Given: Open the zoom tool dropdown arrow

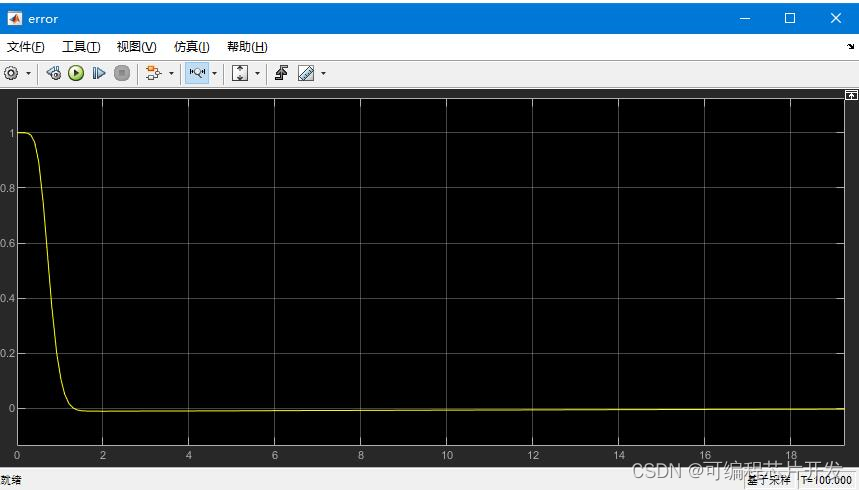Looking at the screenshot, I should (214, 73).
